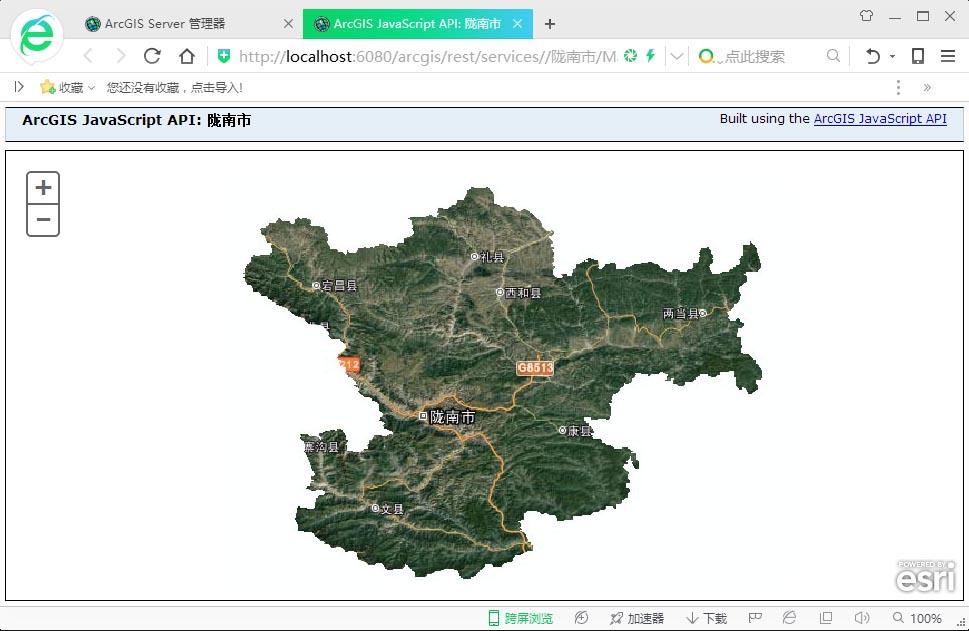Expand the address bar dropdown arrow
Screen dimensions: 969x631
point(677,57)
